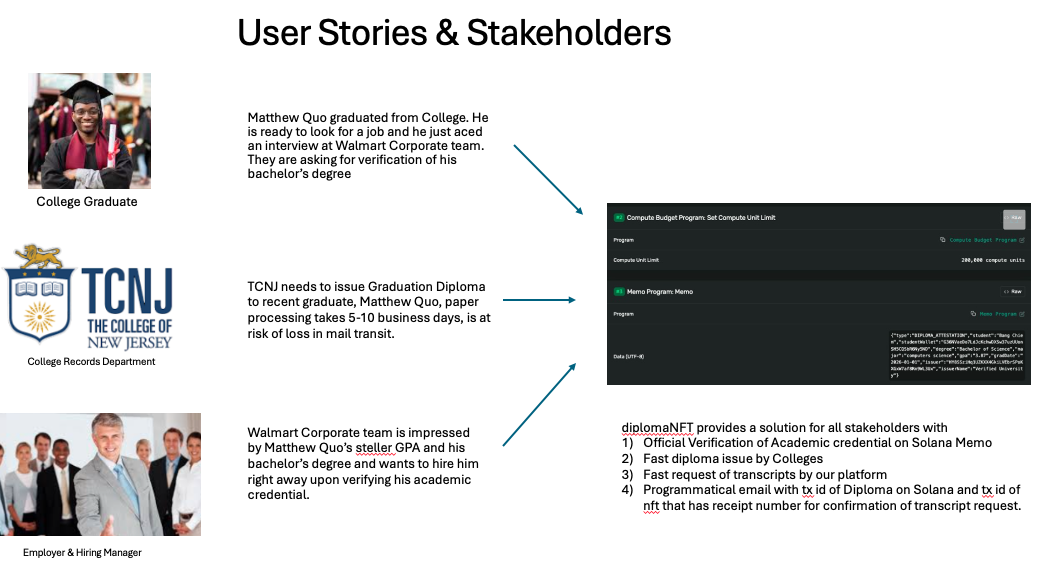Click 'Memo Program: Memo' heading

(660, 292)
